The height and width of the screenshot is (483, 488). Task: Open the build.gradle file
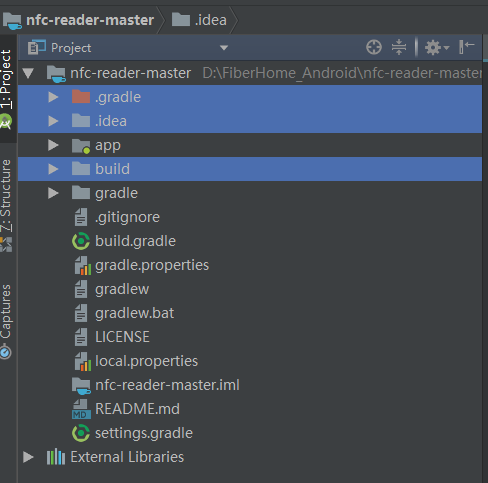[x=135, y=241]
